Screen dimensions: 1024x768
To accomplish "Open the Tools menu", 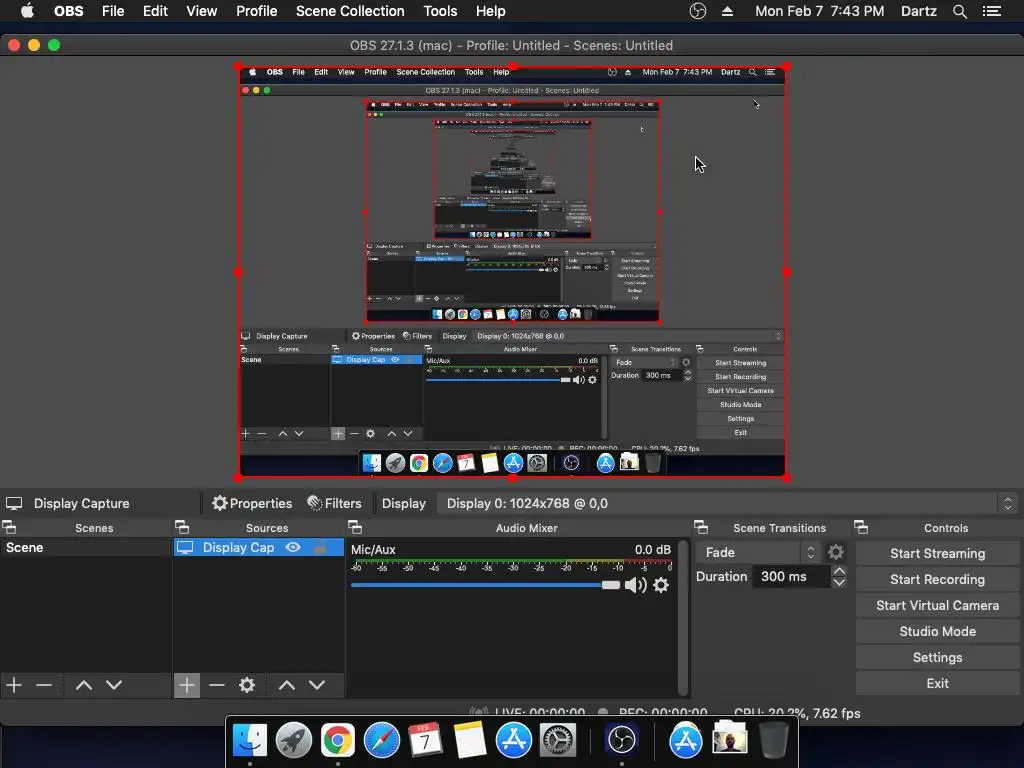I will tap(440, 11).
